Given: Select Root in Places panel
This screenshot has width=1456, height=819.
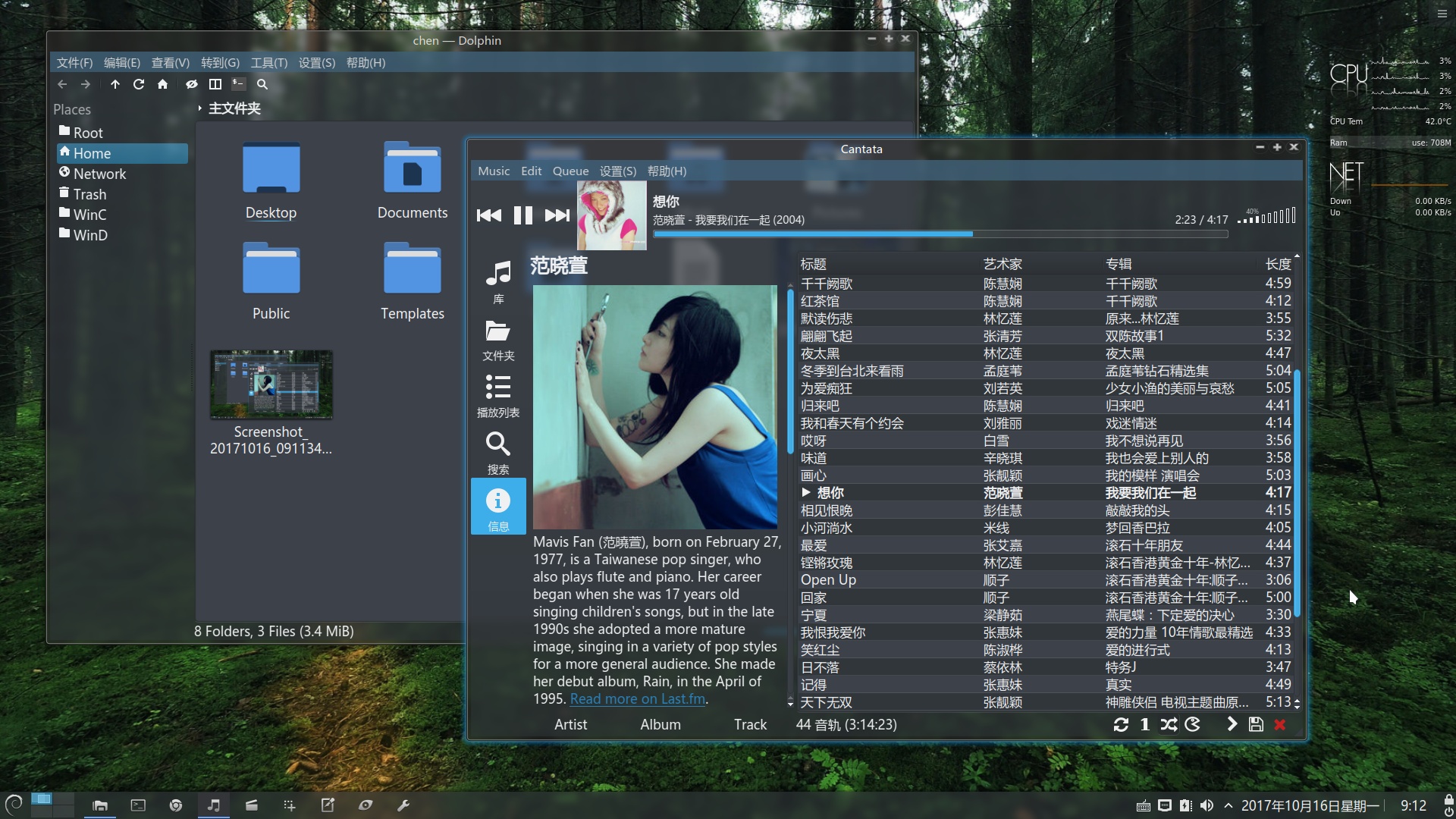Looking at the screenshot, I should tap(122, 133).
